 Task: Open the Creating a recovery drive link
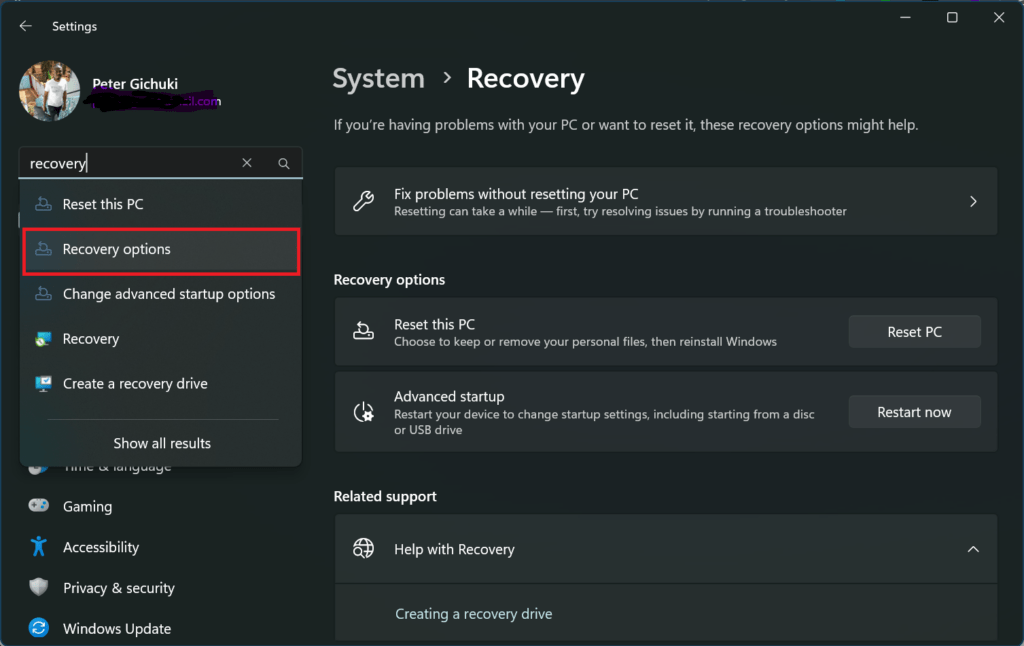point(473,613)
